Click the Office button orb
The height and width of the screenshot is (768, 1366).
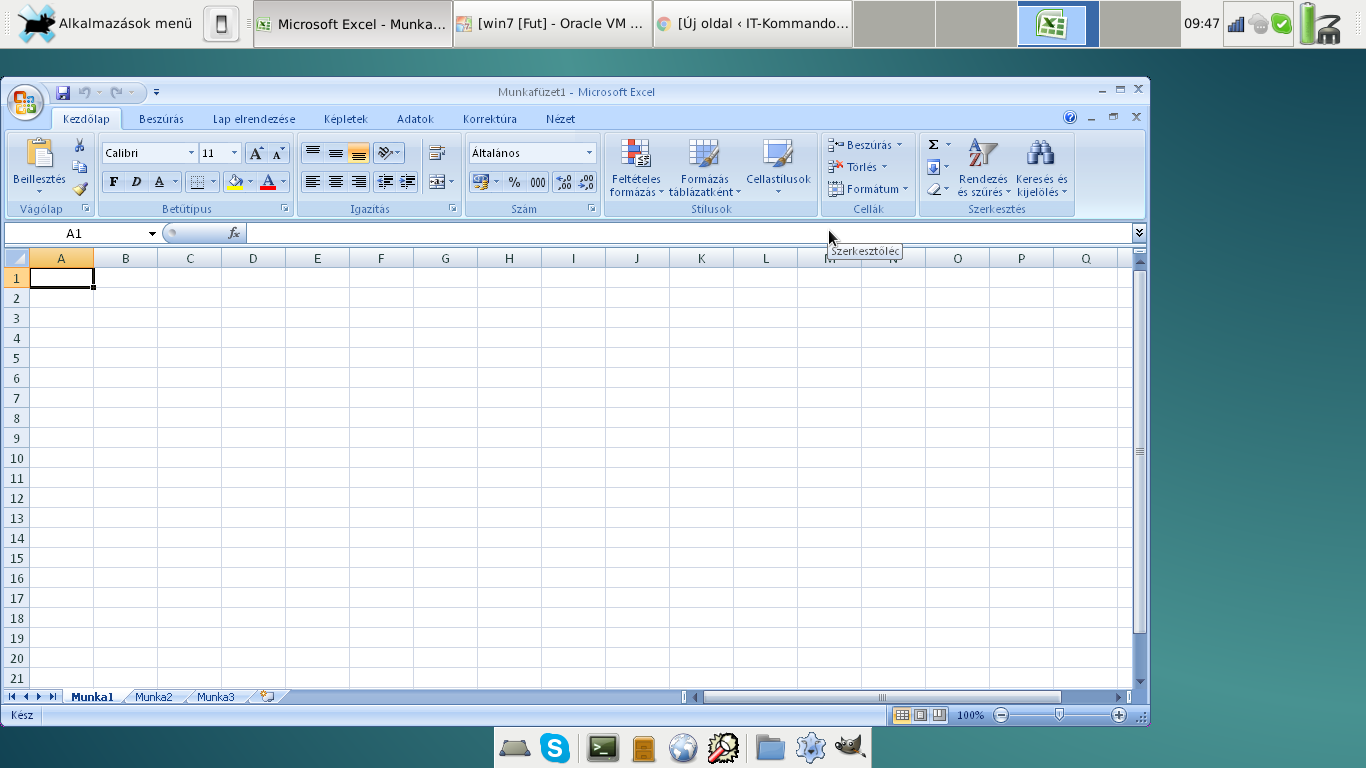(x=24, y=102)
